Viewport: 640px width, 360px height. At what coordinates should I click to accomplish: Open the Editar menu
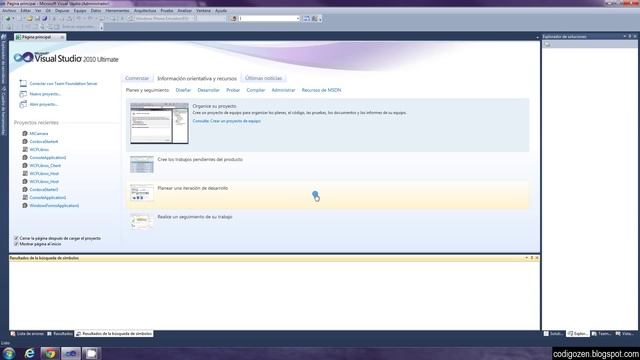(25, 11)
